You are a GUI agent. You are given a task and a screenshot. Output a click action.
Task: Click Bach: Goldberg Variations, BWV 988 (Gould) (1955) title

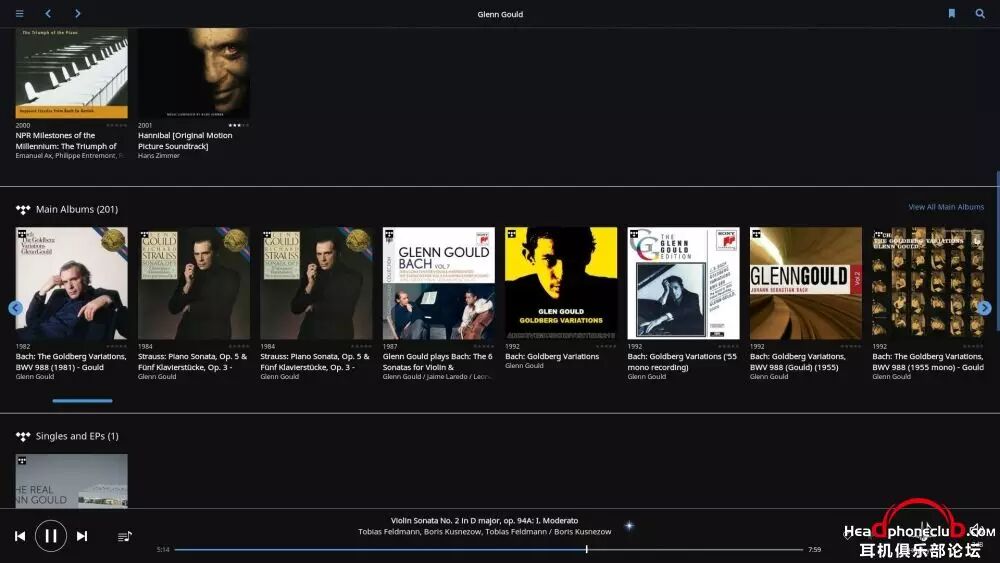[798, 362]
